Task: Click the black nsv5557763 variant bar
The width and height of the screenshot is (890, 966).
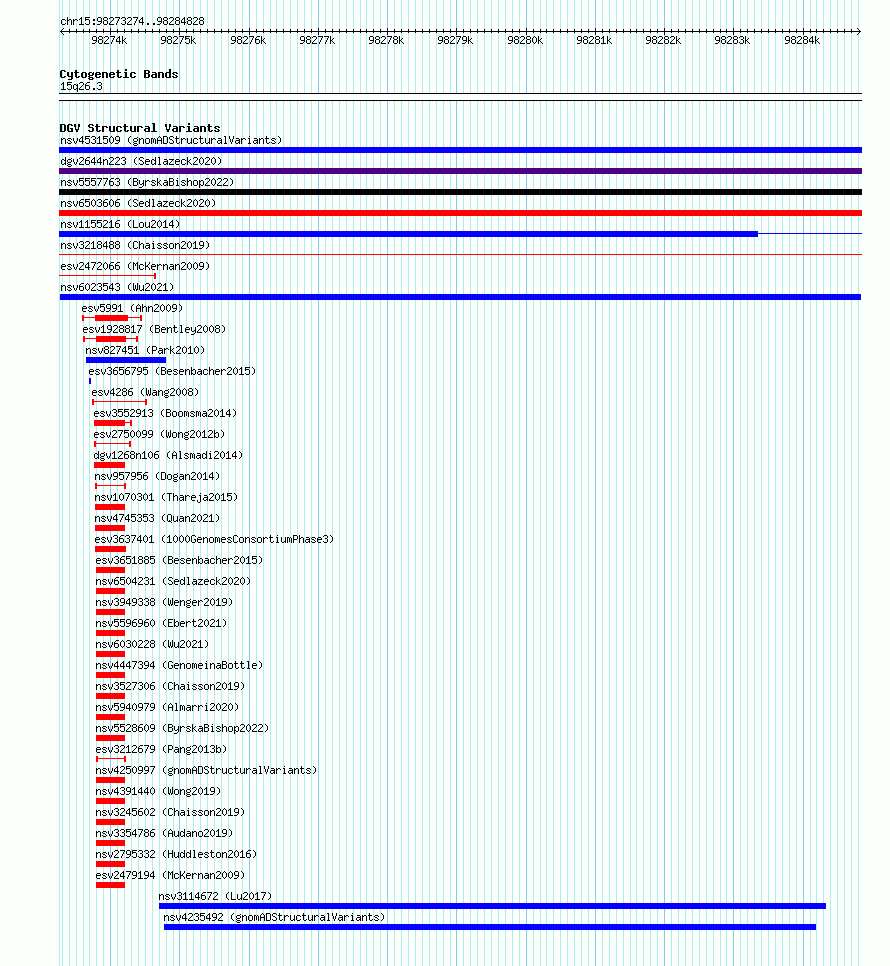Action: pyautogui.click(x=461, y=192)
